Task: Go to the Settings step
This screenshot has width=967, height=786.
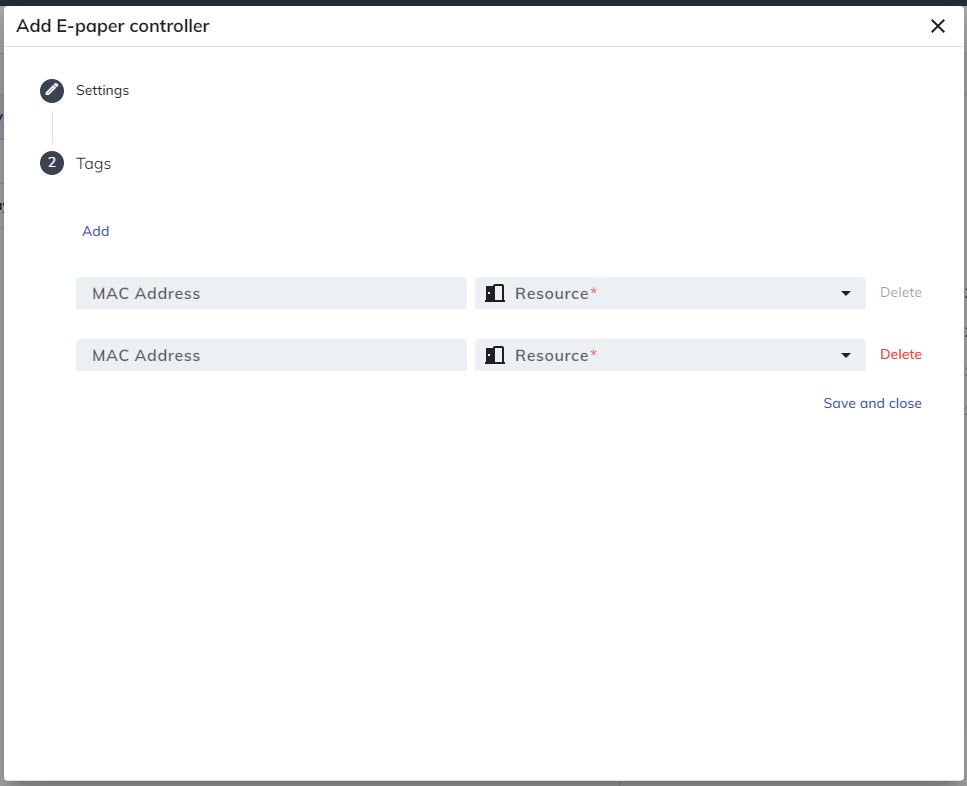Action: coord(102,91)
